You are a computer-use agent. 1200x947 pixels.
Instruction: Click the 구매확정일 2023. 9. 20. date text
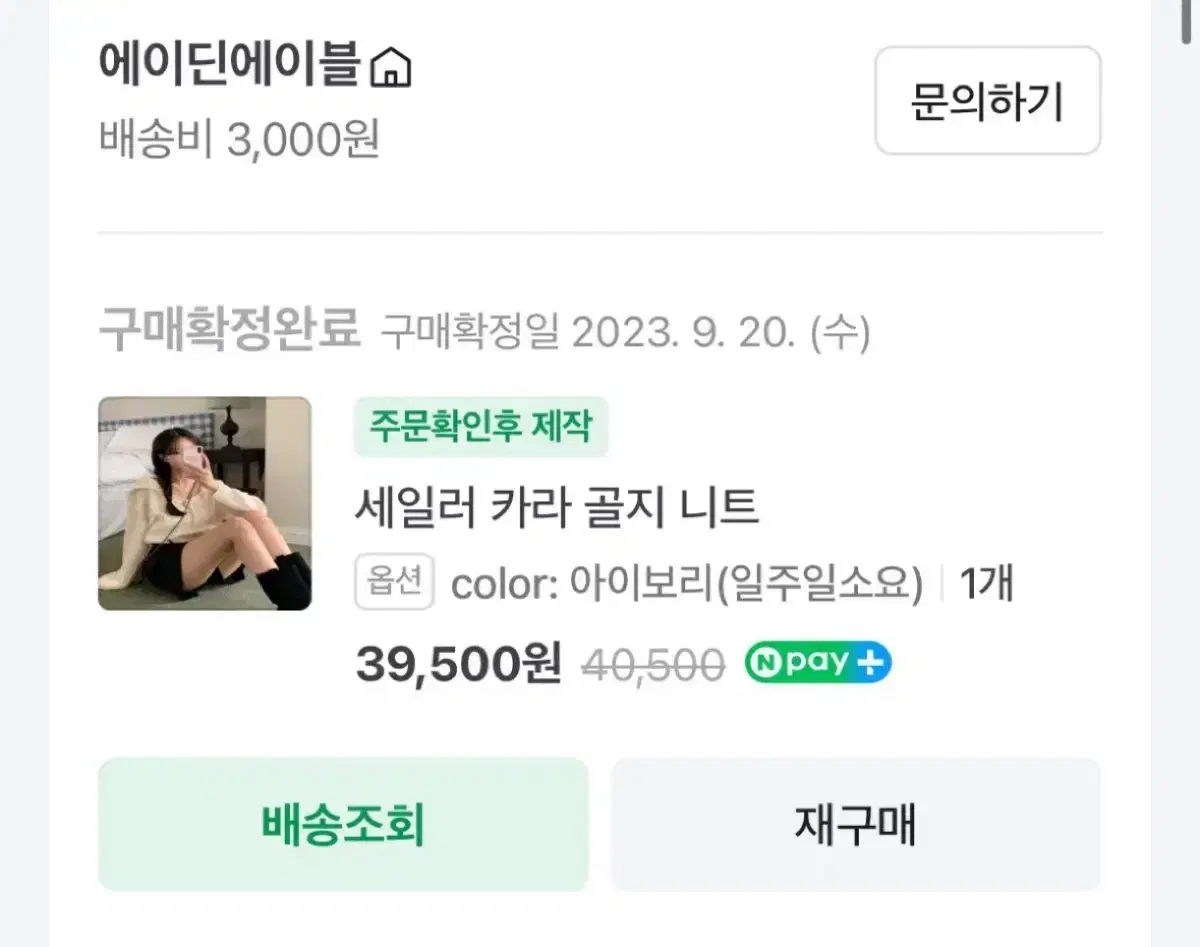point(625,333)
